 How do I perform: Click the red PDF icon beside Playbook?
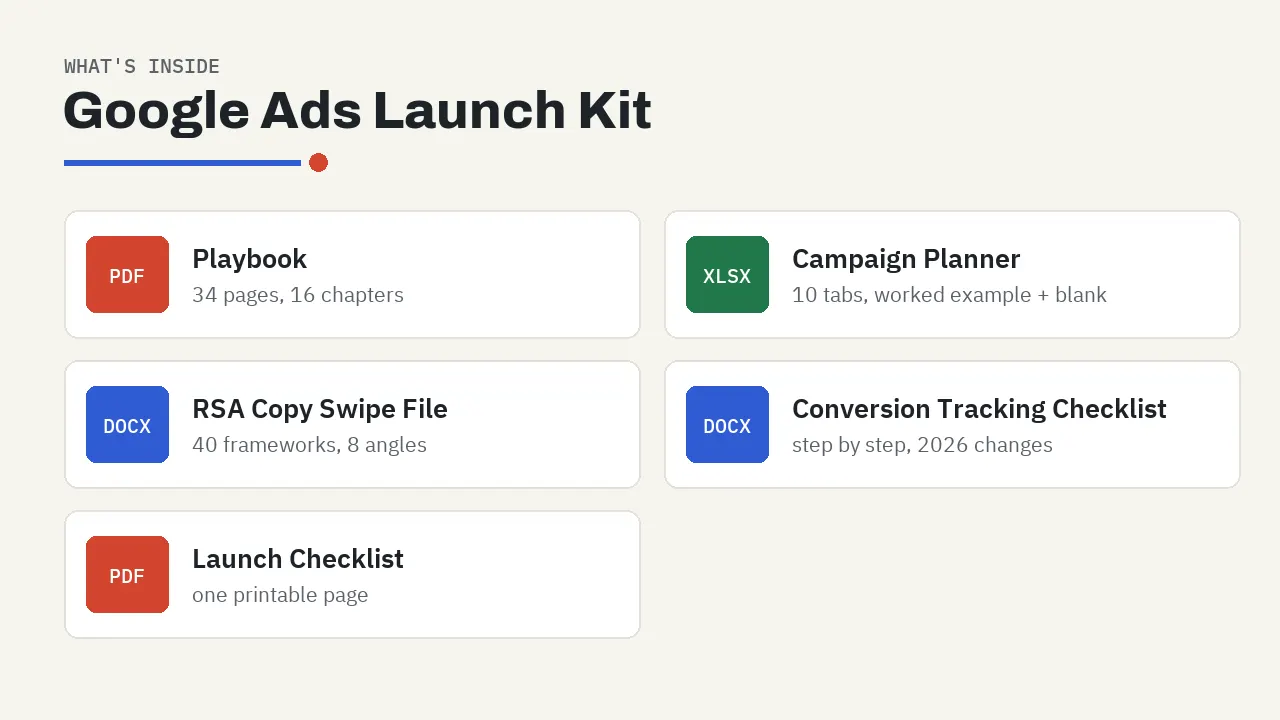click(x=127, y=274)
